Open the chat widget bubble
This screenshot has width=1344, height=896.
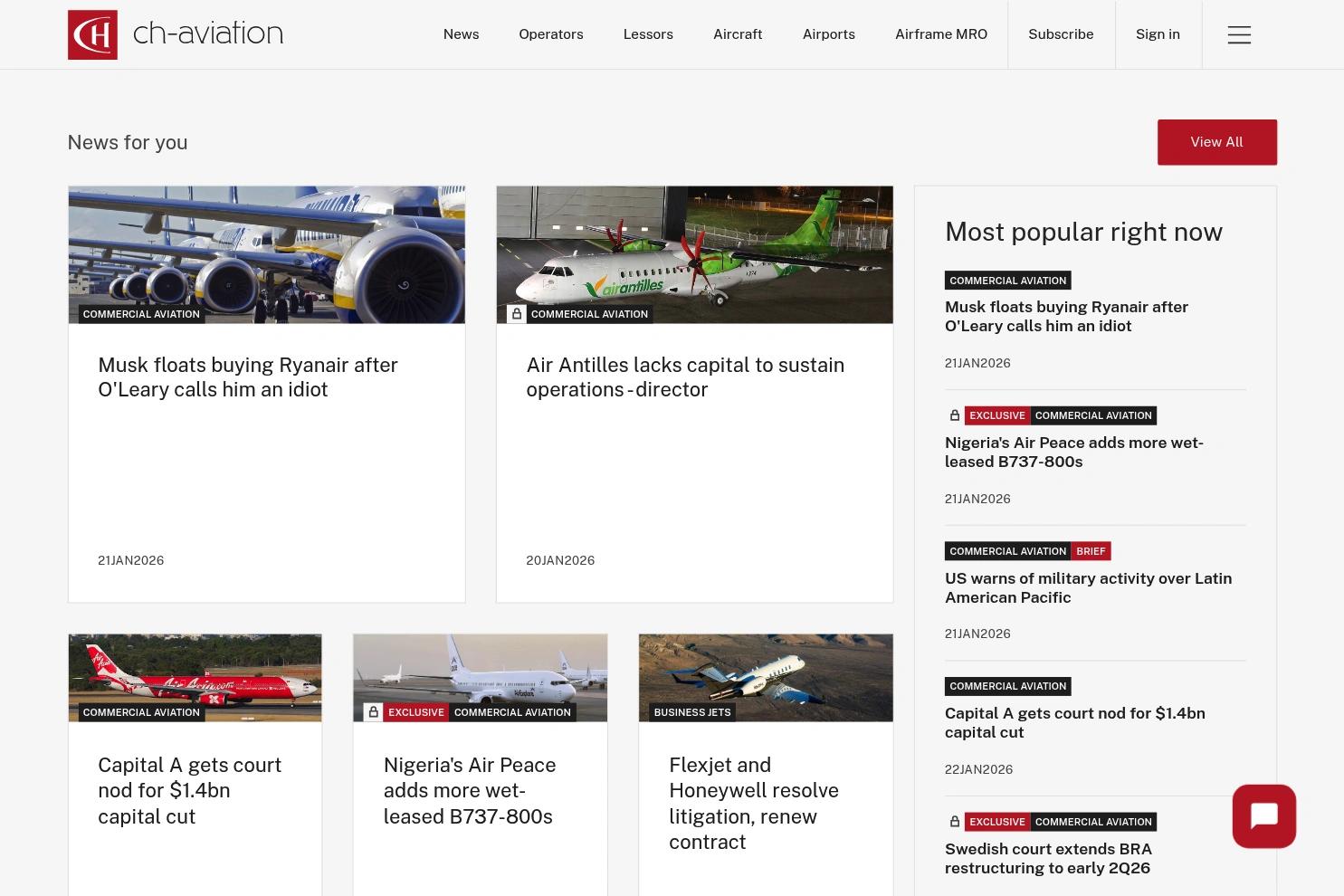(x=1263, y=816)
